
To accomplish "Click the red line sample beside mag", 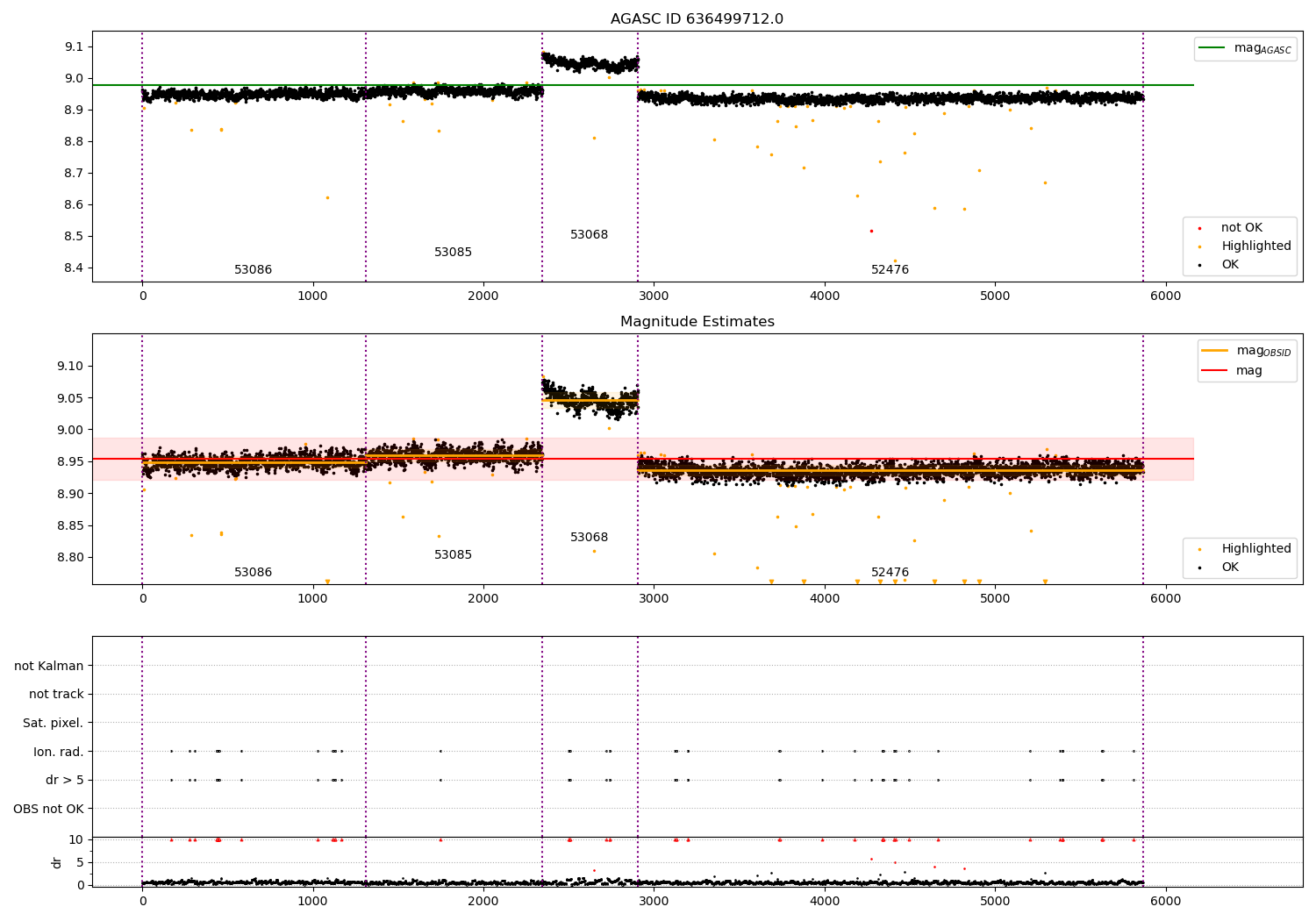I will [1214, 371].
